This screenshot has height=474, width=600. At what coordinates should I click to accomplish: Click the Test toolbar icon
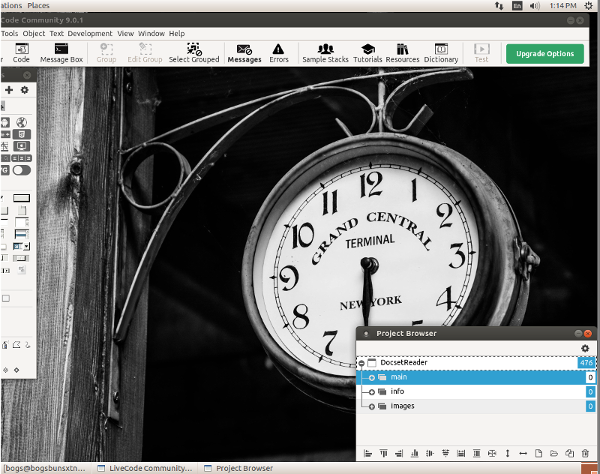[x=481, y=53]
